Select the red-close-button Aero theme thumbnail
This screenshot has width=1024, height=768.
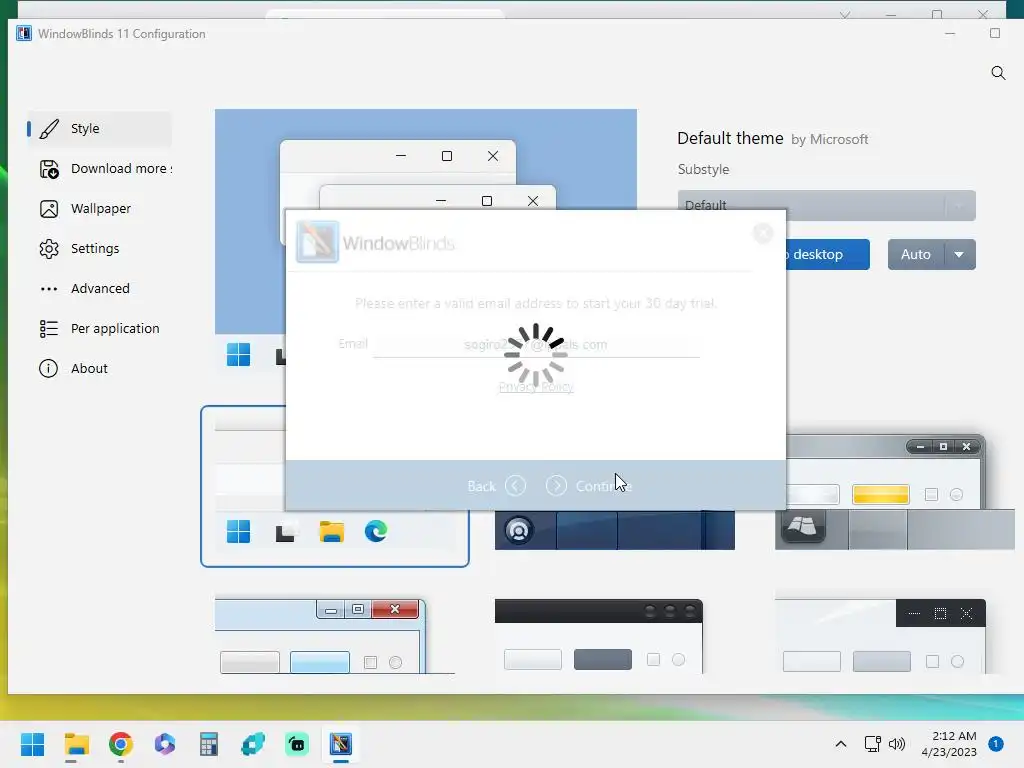(334, 636)
